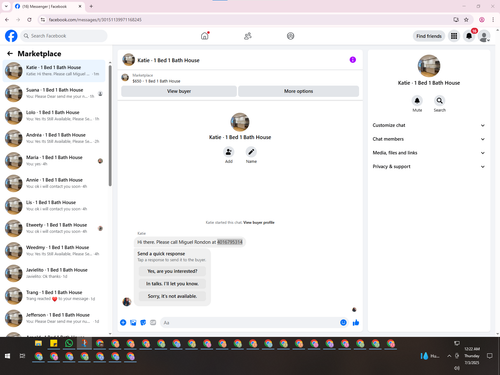Viewport: 500px width, 375px height.
Task: Click the highlighted phone number in message
Action: coord(230,242)
